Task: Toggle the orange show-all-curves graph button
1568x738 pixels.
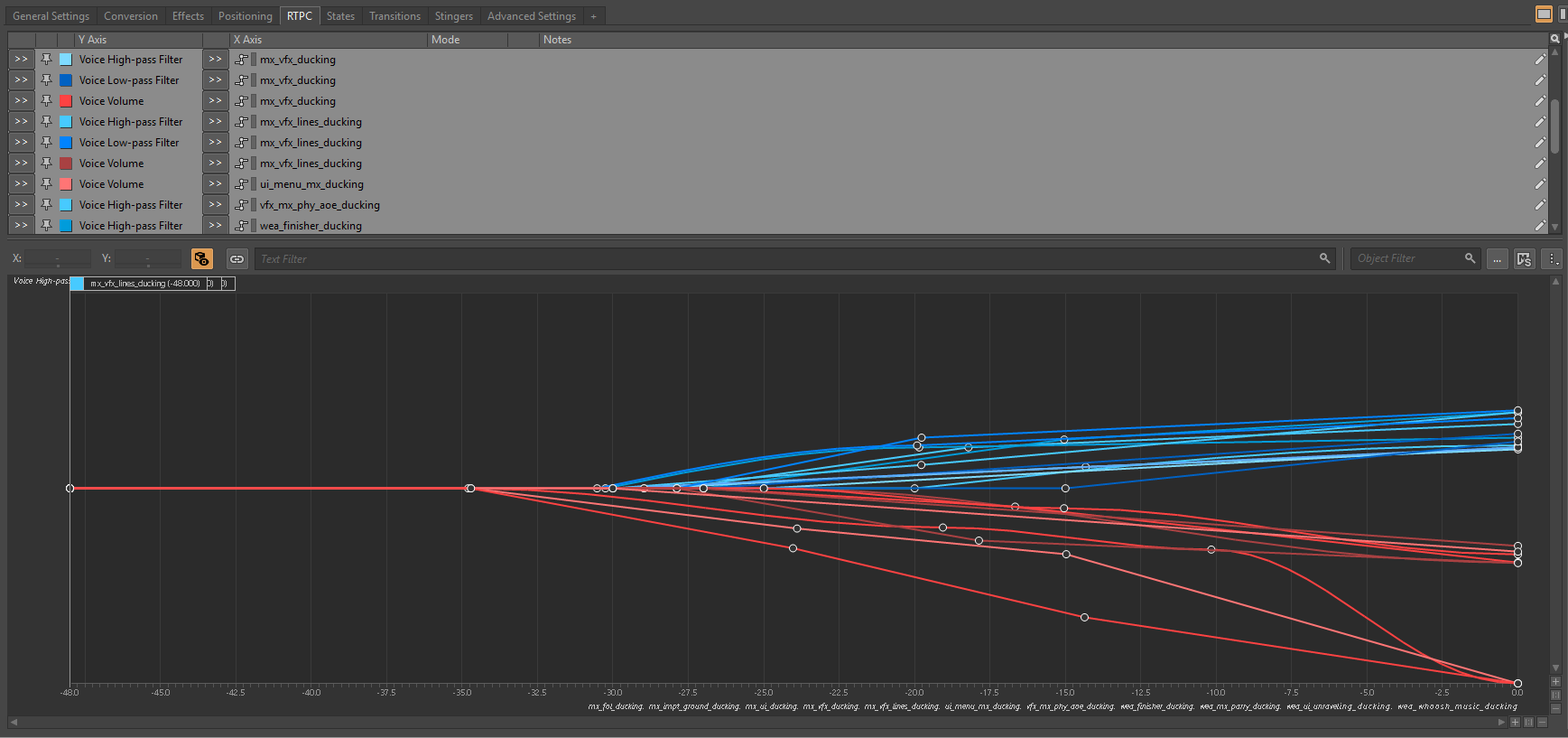Action: tap(201, 259)
